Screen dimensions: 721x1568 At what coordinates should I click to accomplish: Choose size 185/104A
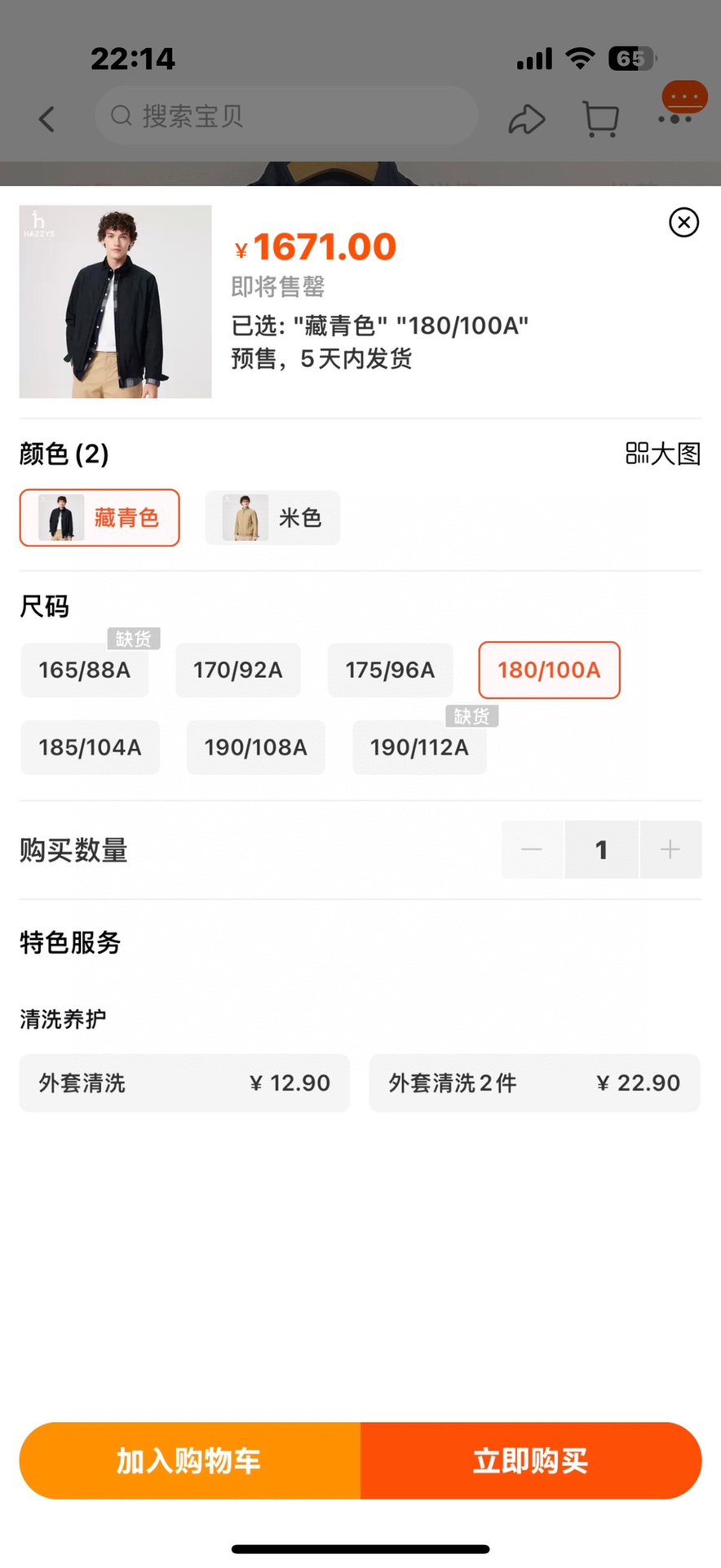(90, 747)
